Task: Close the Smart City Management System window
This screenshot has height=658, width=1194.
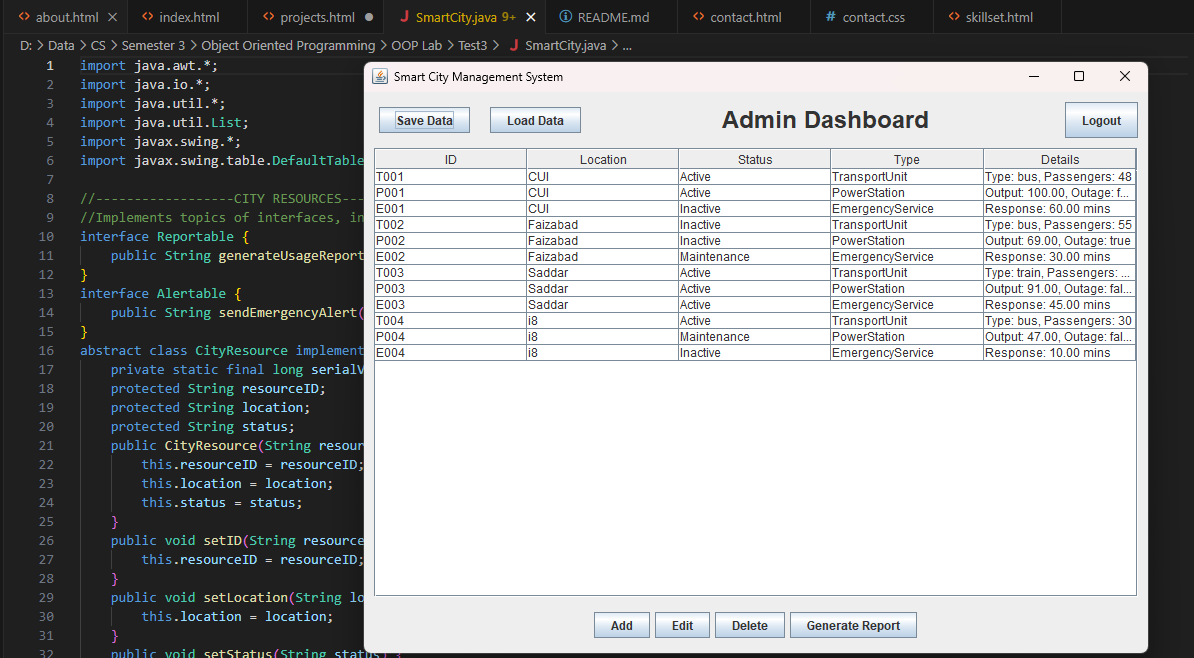Action: coord(1125,76)
